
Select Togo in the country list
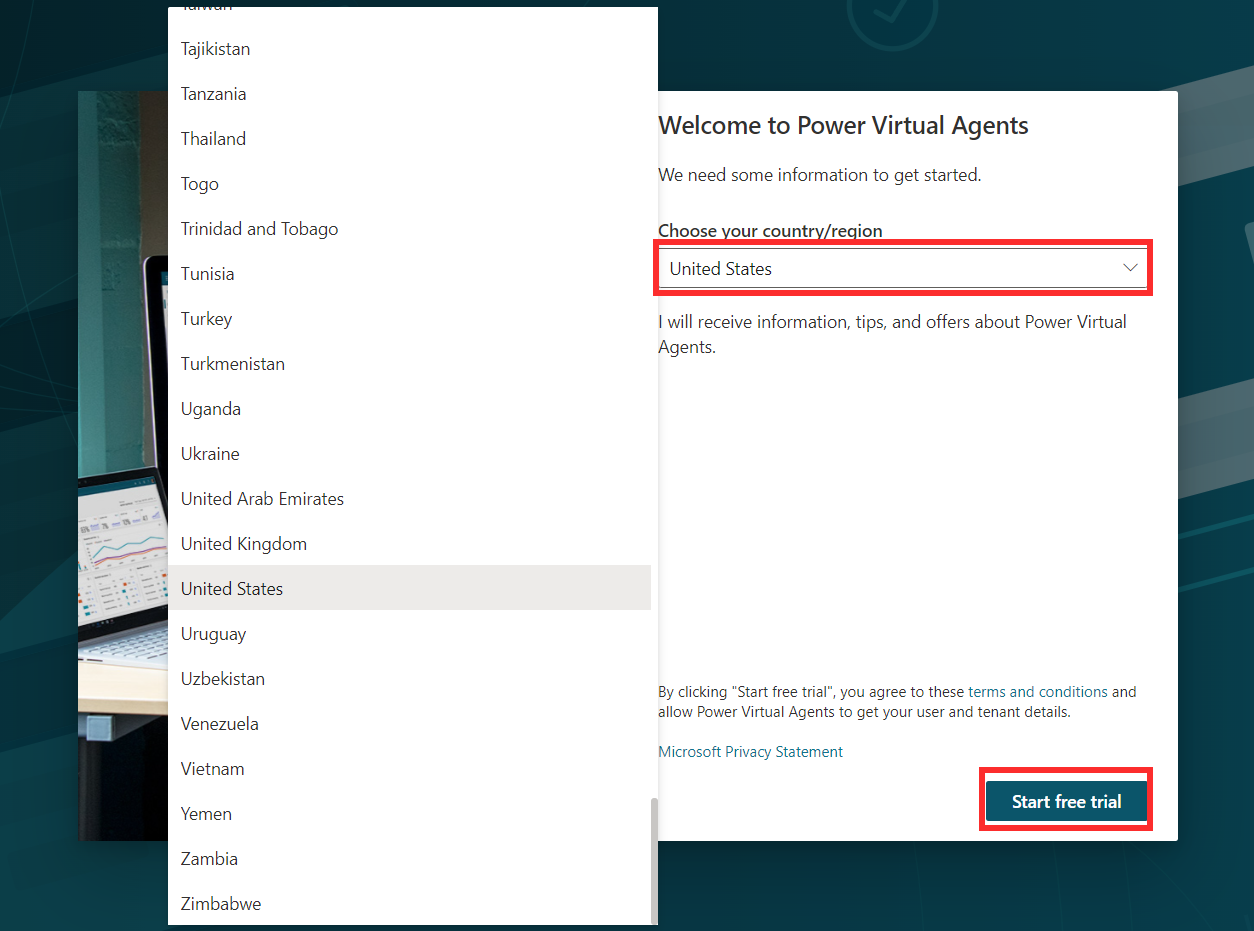[409, 184]
